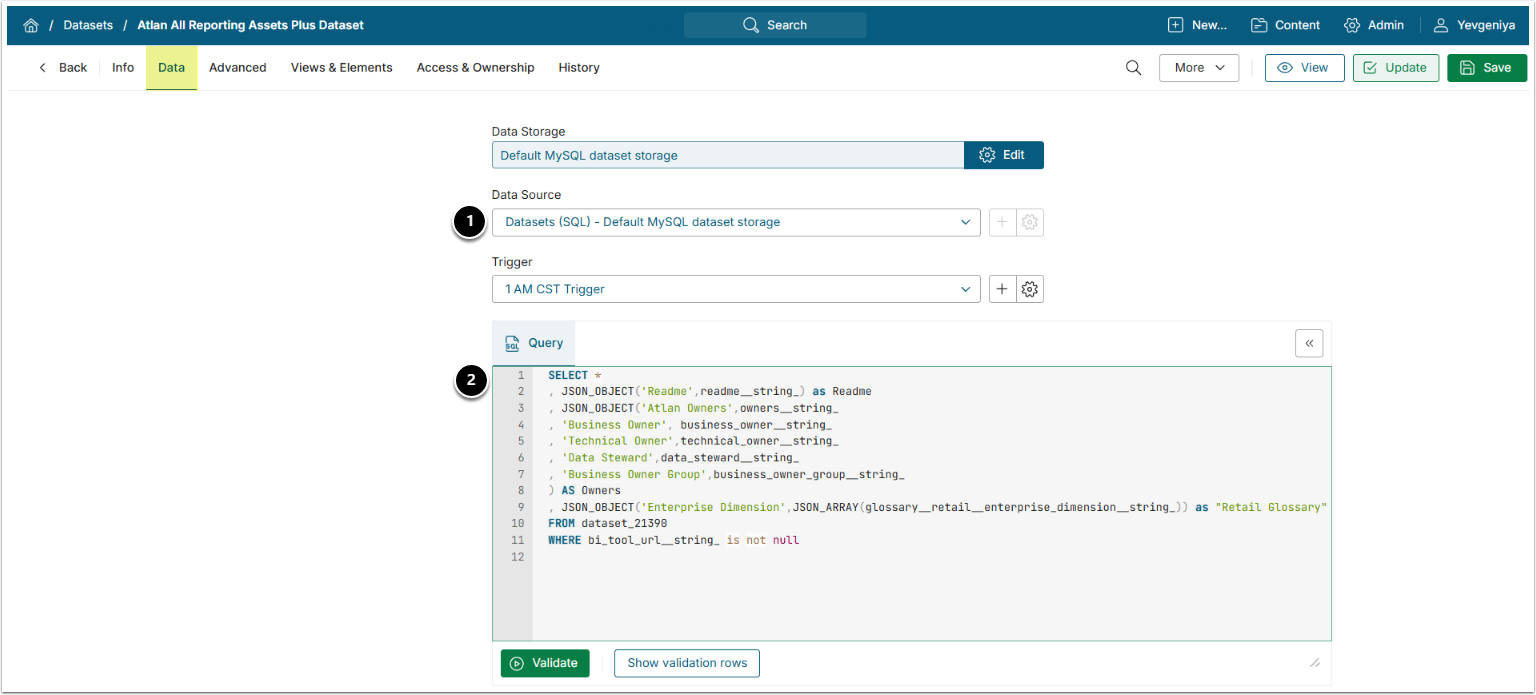Open the More dropdown menu
The height and width of the screenshot is (695, 1536).
[x=1198, y=68]
